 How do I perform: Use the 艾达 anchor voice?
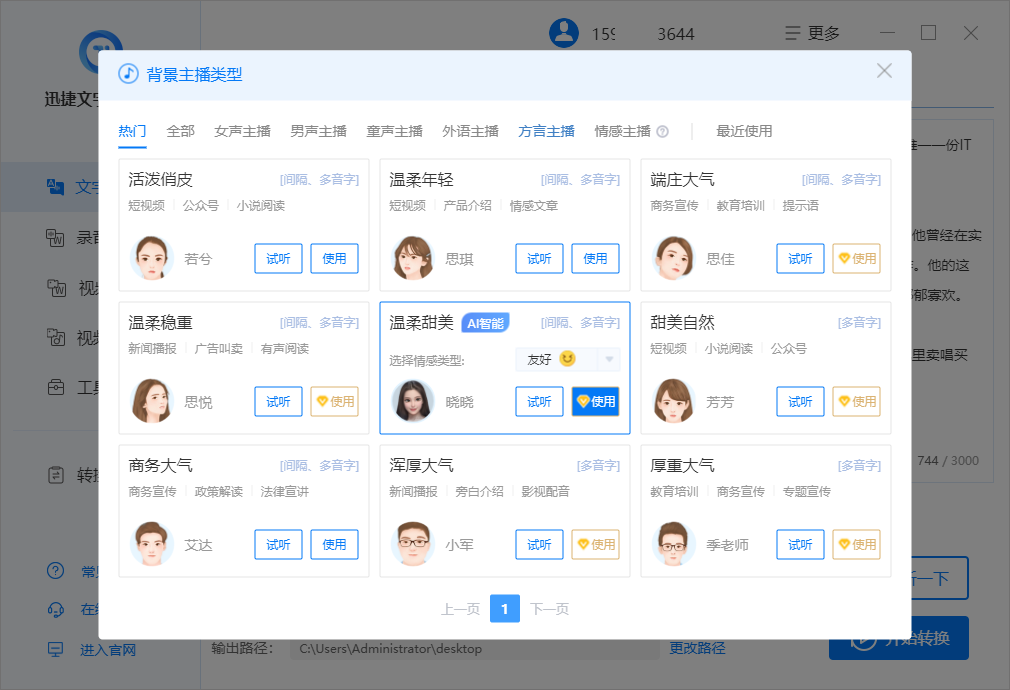[334, 544]
